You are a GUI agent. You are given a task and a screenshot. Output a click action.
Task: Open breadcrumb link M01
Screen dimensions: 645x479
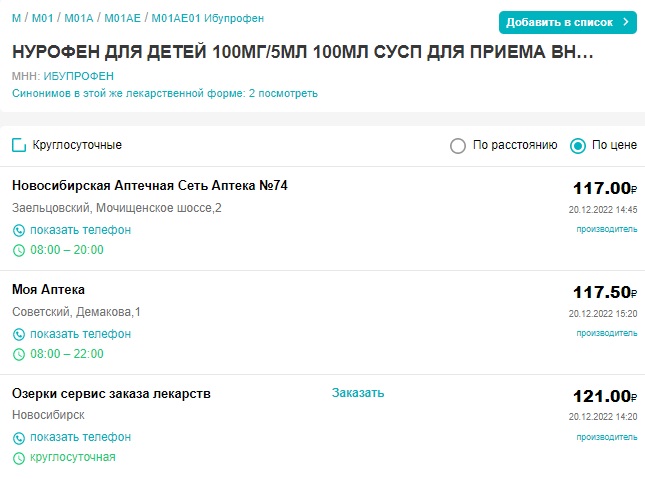click(x=43, y=18)
